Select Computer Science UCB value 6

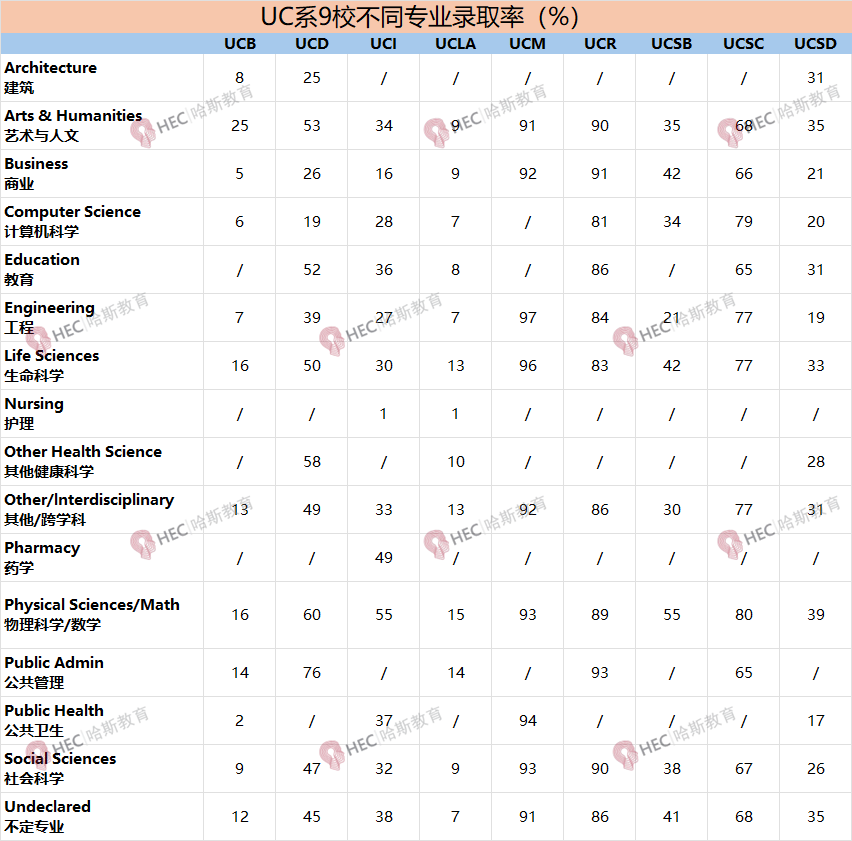point(240,222)
